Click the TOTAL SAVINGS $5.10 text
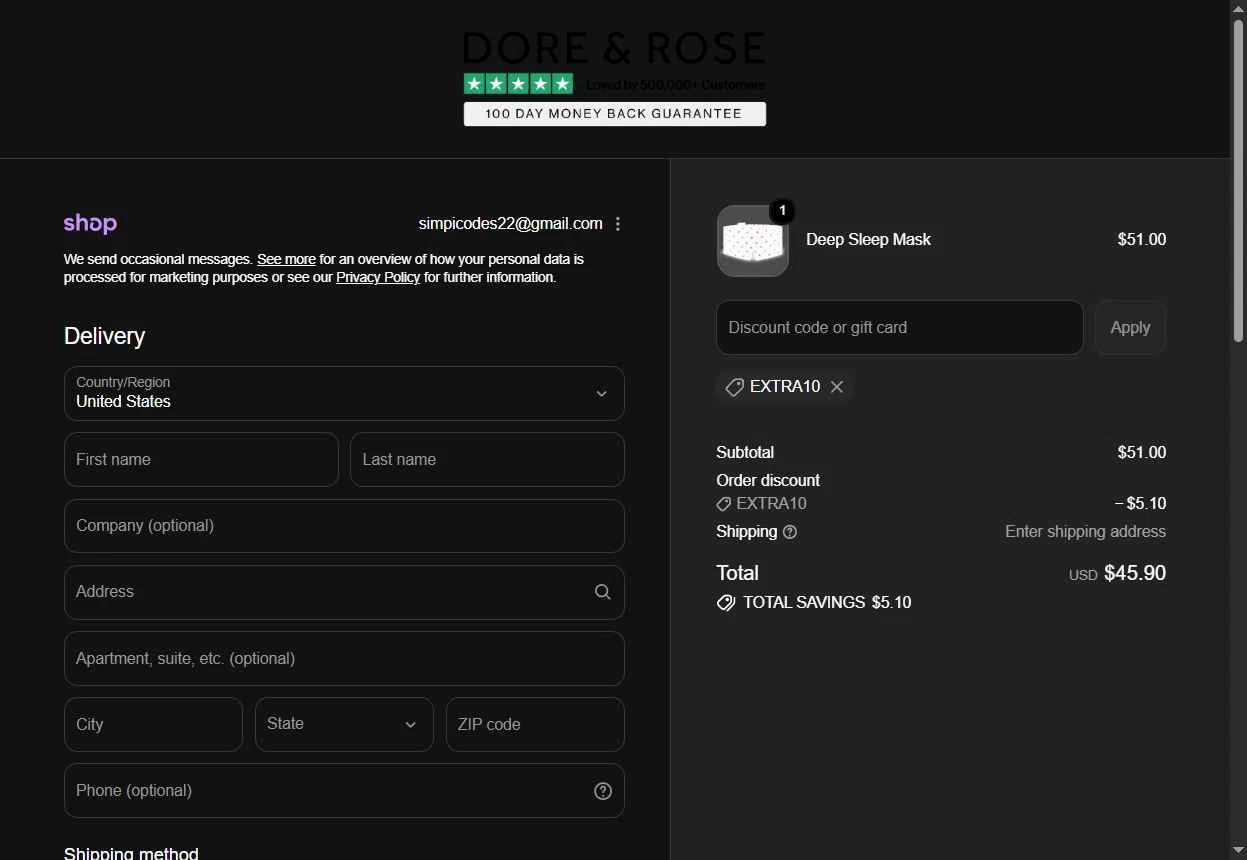Screen dimensions: 1247x860 tap(827, 603)
